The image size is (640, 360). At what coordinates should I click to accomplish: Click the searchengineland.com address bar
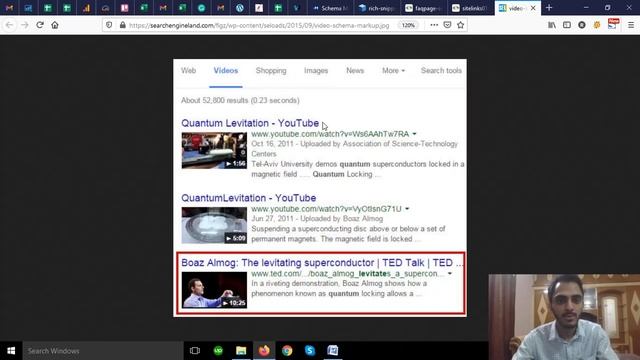pos(259,25)
